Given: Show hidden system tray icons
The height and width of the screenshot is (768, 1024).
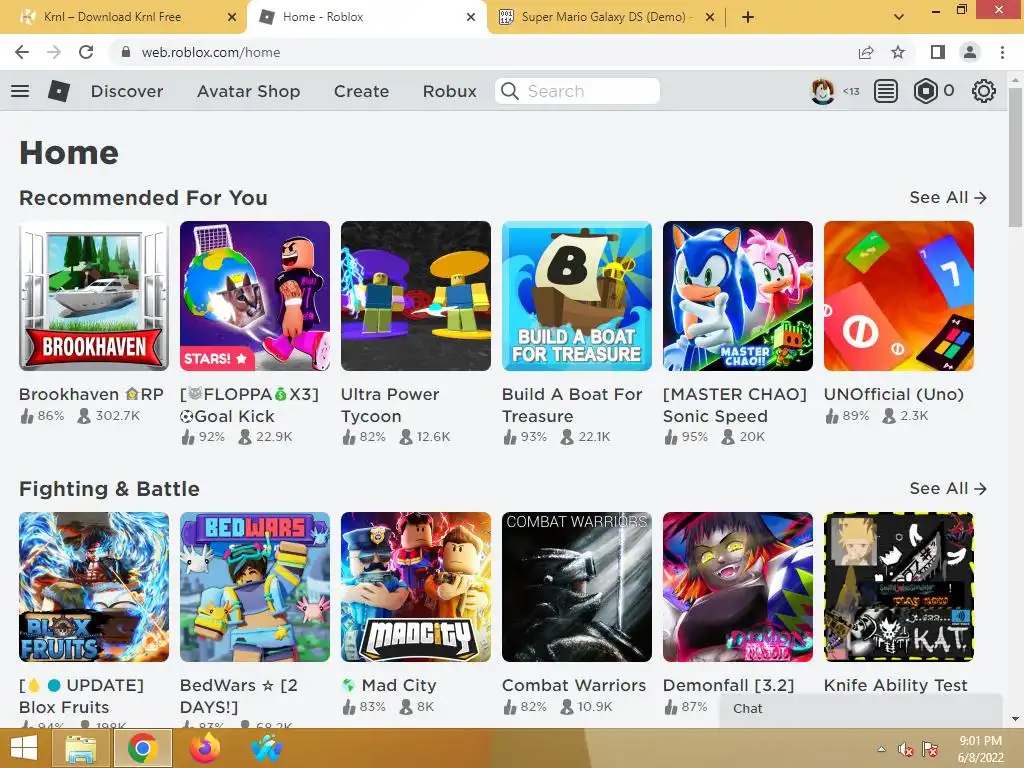Looking at the screenshot, I should (882, 749).
